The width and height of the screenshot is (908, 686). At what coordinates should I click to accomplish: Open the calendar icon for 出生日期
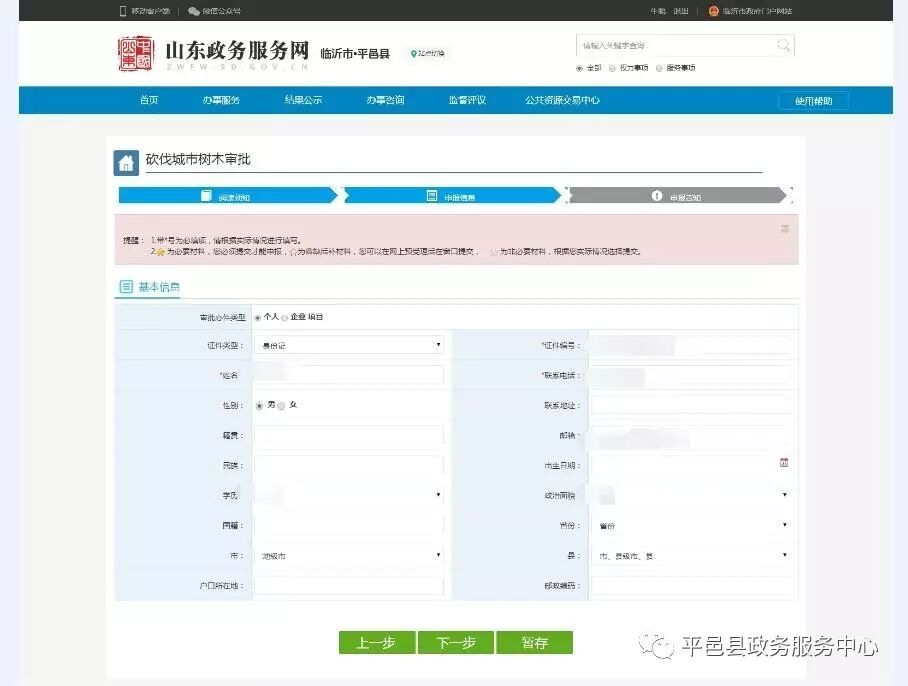click(785, 464)
